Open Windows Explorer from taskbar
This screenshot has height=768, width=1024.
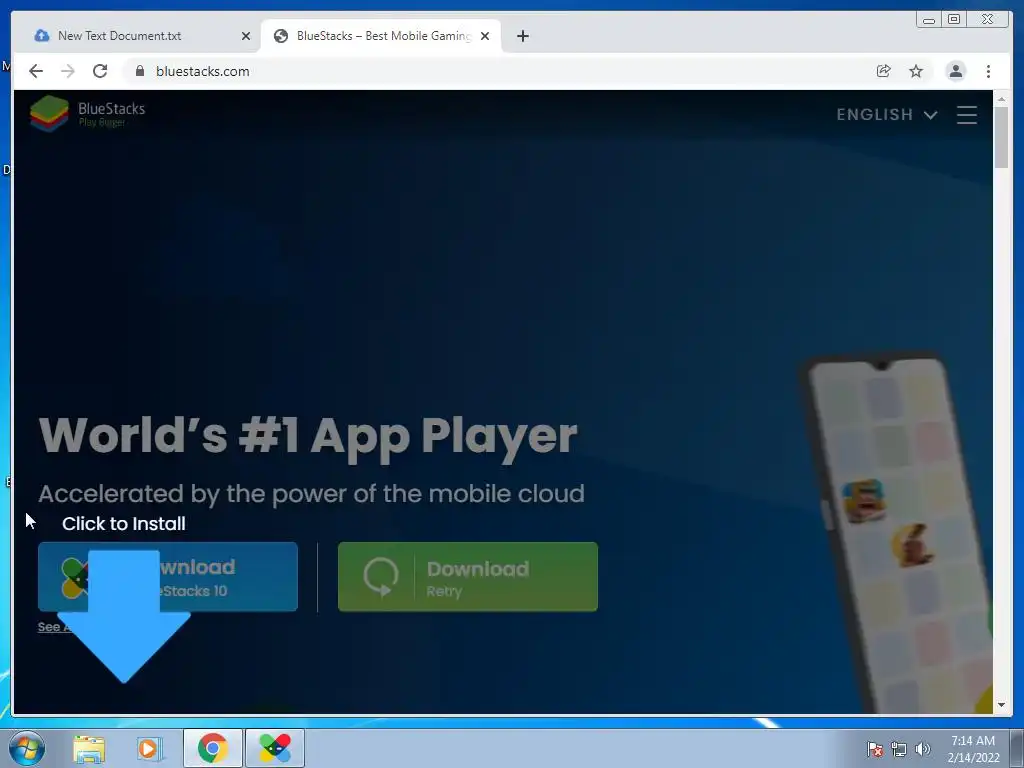(89, 748)
